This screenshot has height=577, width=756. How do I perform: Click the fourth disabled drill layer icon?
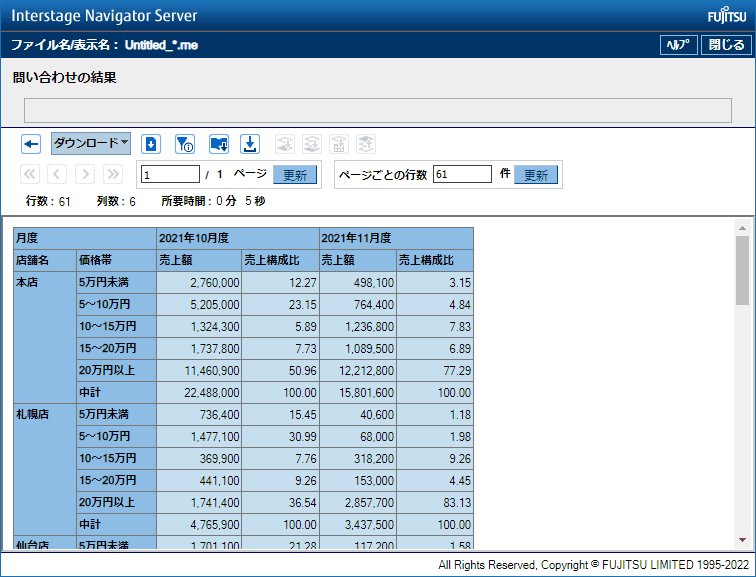coord(366,144)
